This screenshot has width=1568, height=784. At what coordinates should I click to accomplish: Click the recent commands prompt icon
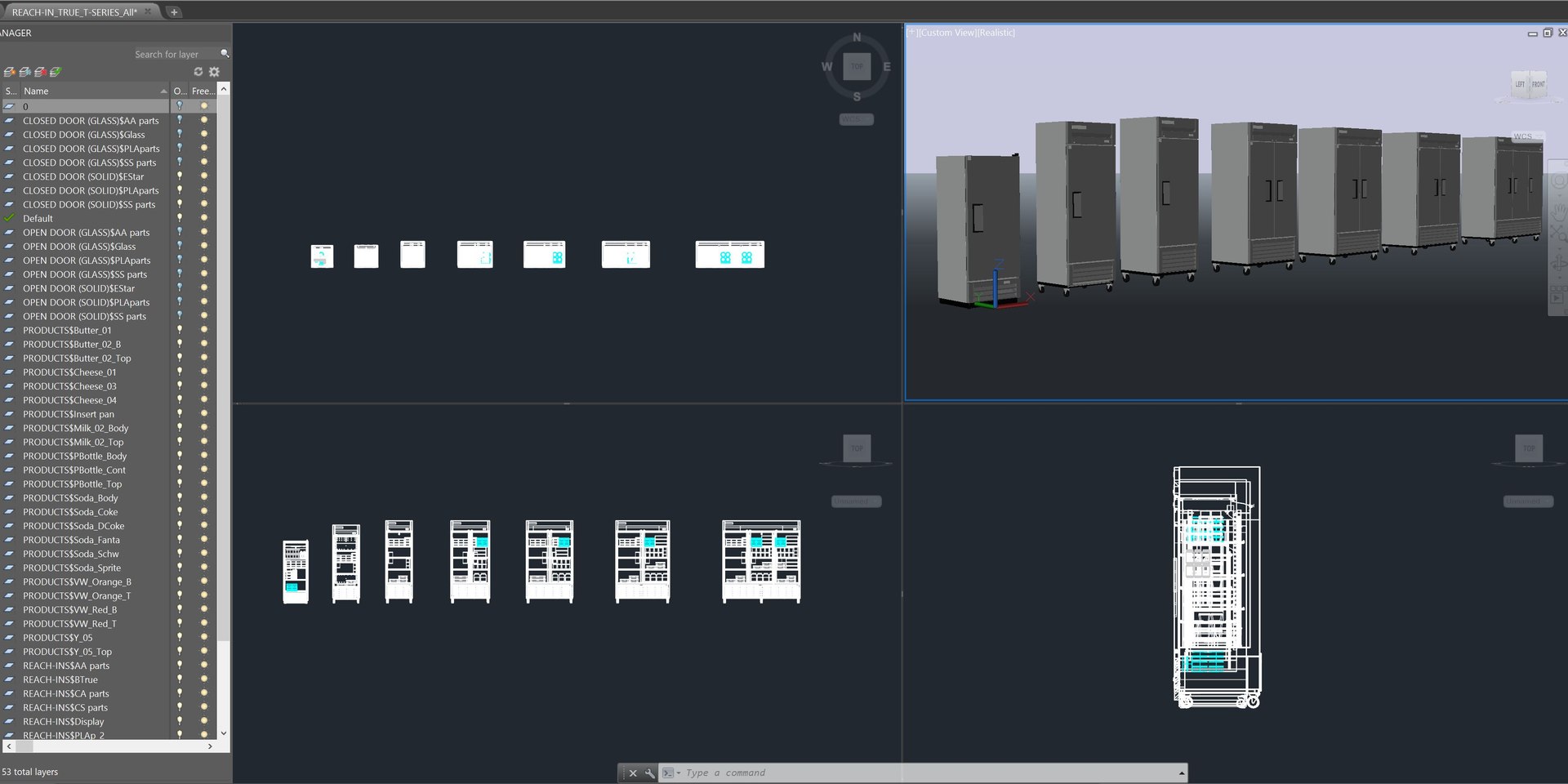pyautogui.click(x=668, y=773)
